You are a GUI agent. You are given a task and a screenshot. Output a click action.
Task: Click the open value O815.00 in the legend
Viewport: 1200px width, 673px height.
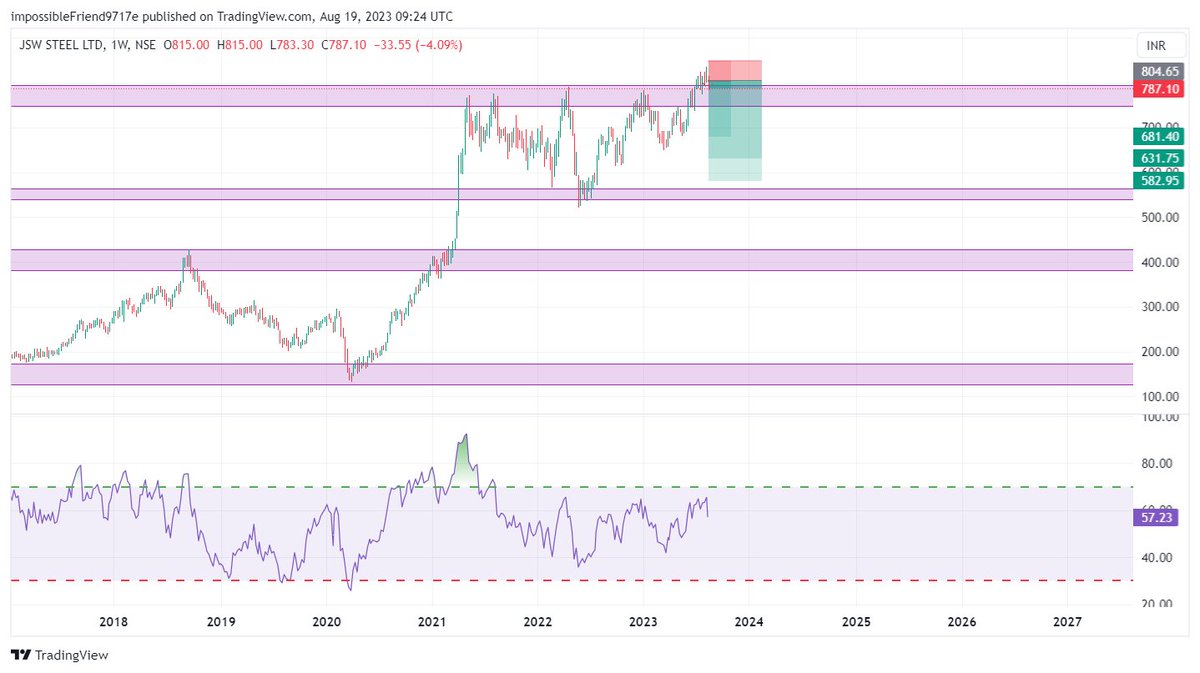pos(187,45)
